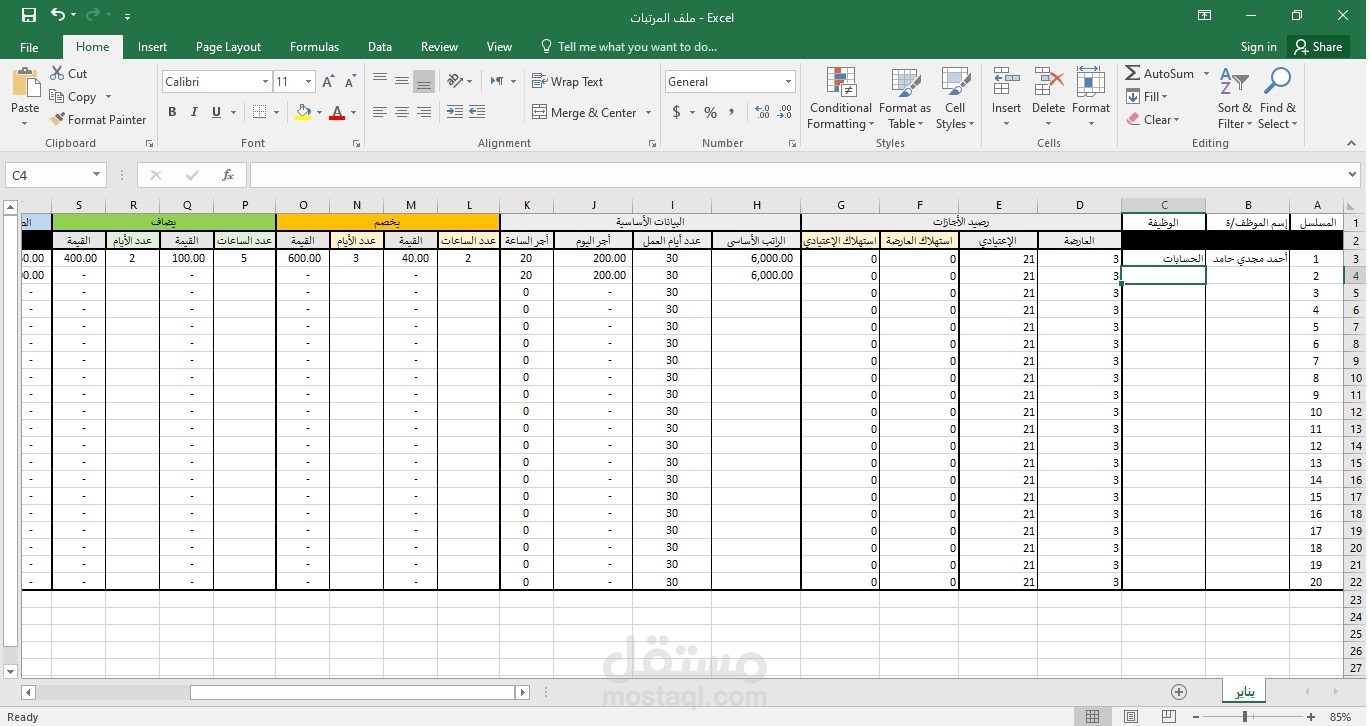Center text horizontally
Image resolution: width=1370 pixels, height=726 pixels.
point(402,112)
